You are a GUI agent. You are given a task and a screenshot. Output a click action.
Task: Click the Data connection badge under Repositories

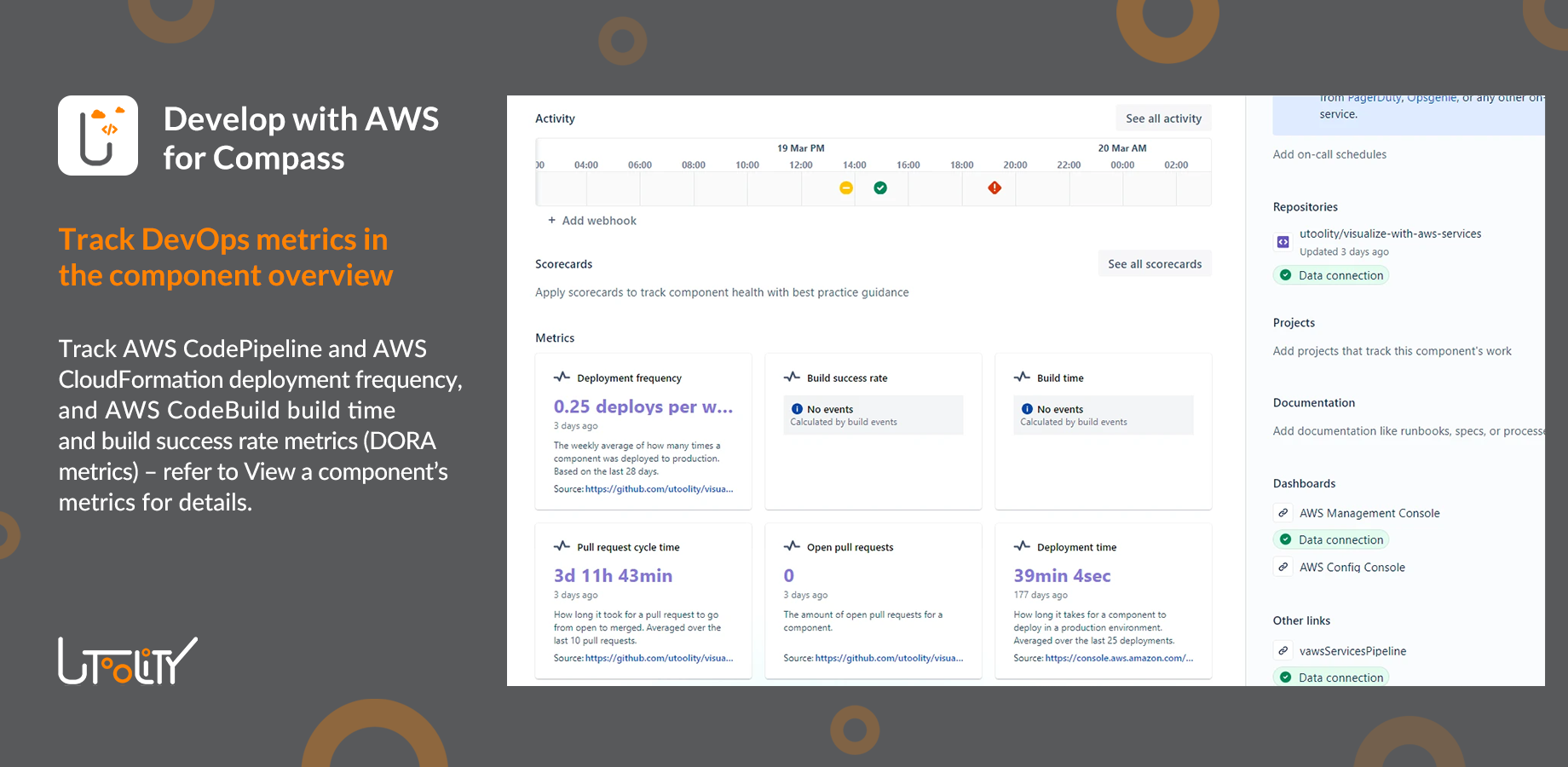(1331, 275)
